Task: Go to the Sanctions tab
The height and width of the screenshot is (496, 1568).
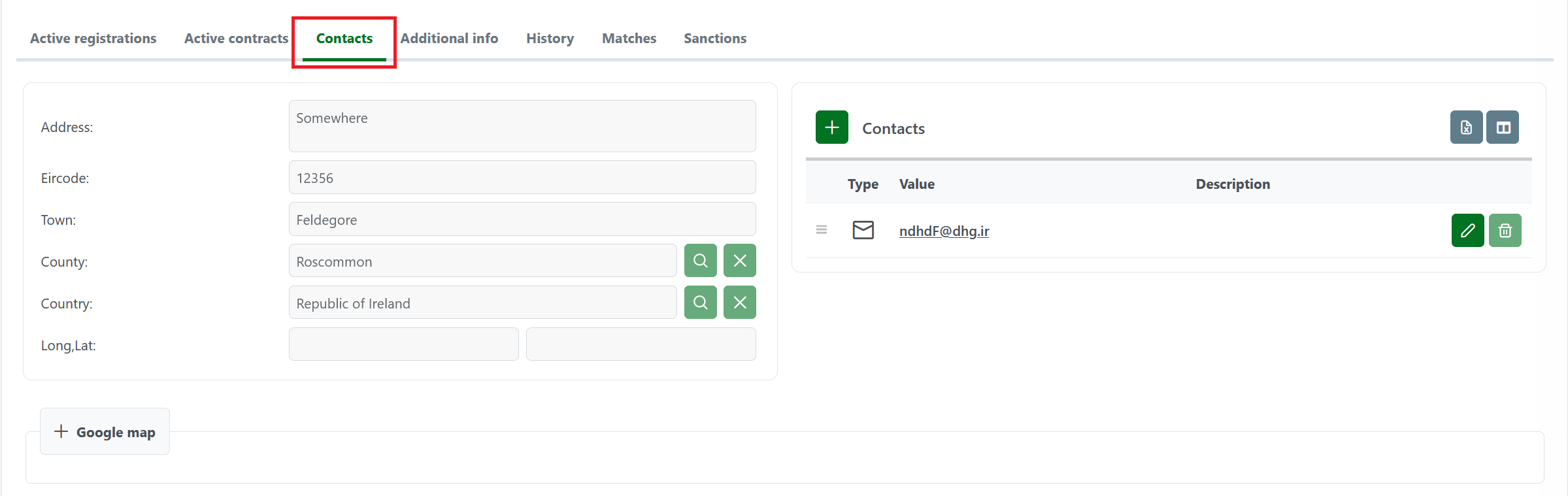Action: (x=714, y=39)
